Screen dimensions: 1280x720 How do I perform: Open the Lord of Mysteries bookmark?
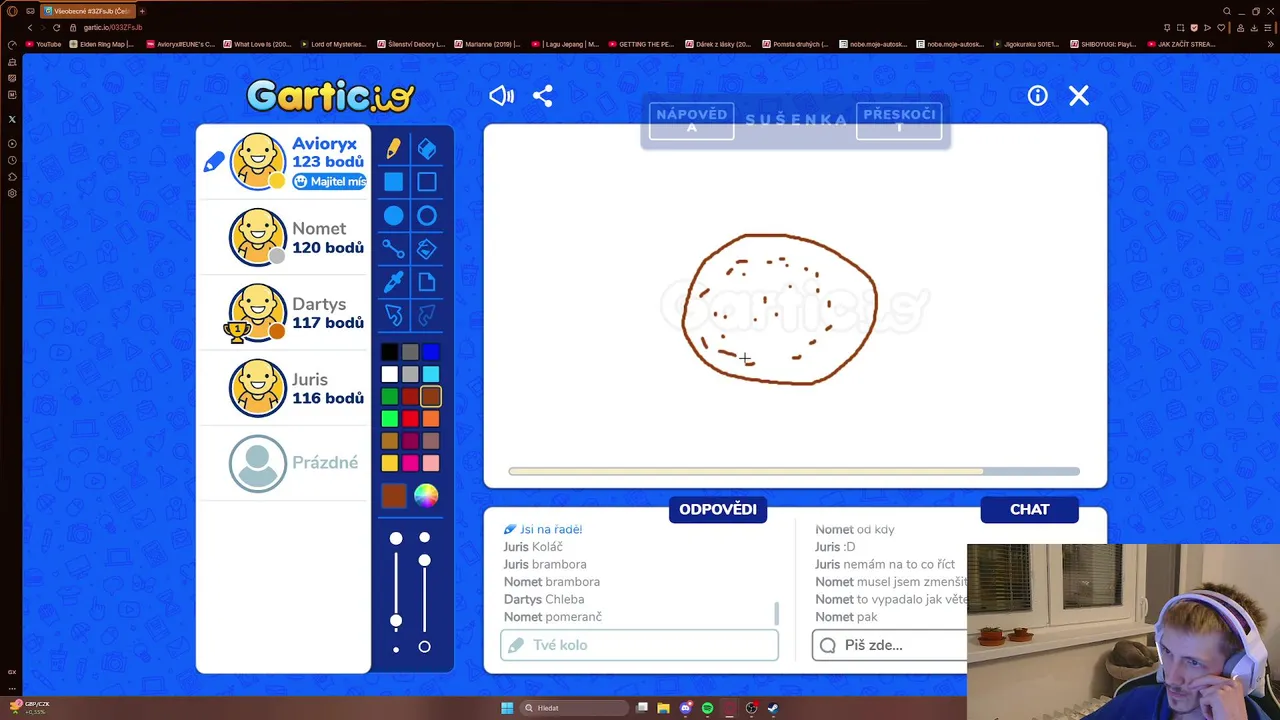[x=335, y=44]
